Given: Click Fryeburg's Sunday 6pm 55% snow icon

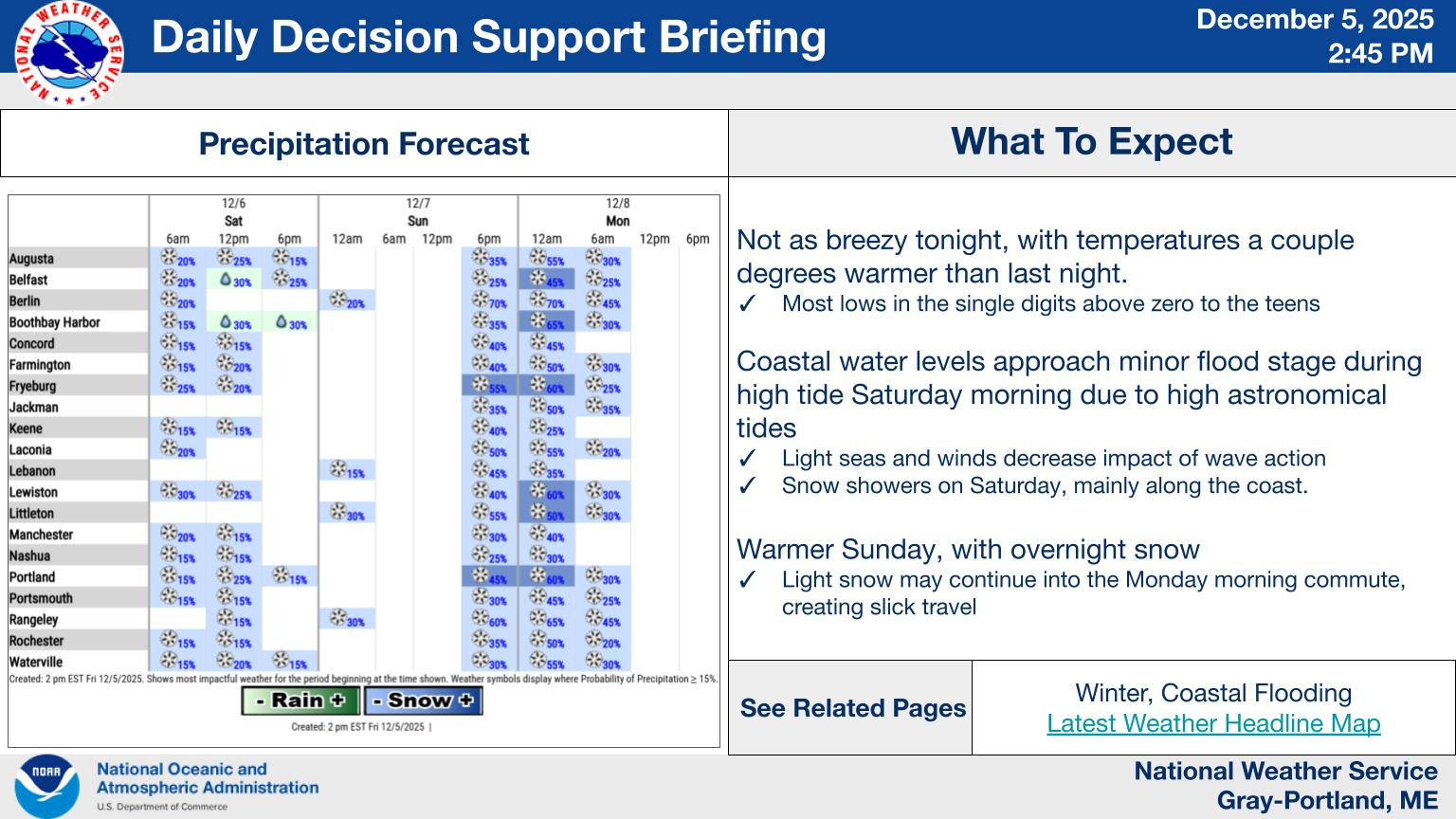Looking at the screenshot, I should (x=482, y=386).
